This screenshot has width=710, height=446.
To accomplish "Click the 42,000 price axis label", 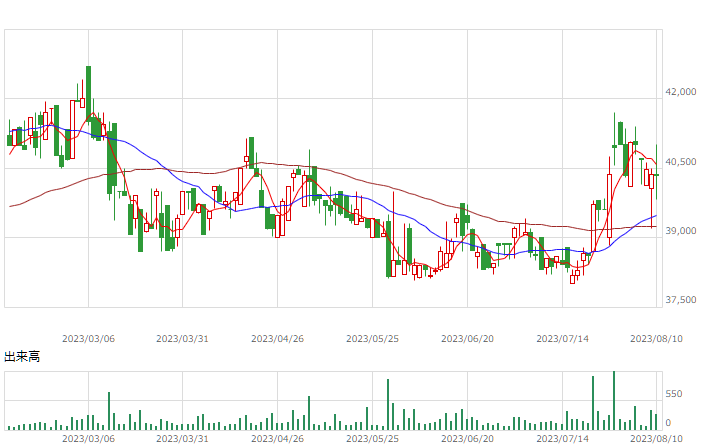I will (x=681, y=92).
